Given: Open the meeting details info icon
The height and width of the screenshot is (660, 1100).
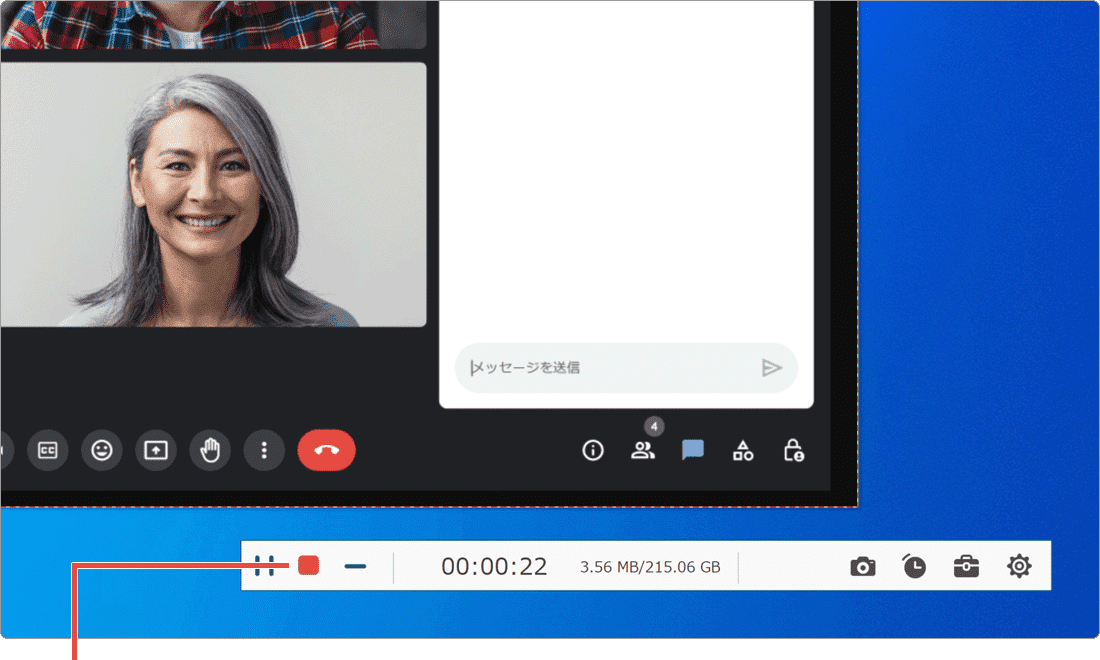Looking at the screenshot, I should (592, 450).
